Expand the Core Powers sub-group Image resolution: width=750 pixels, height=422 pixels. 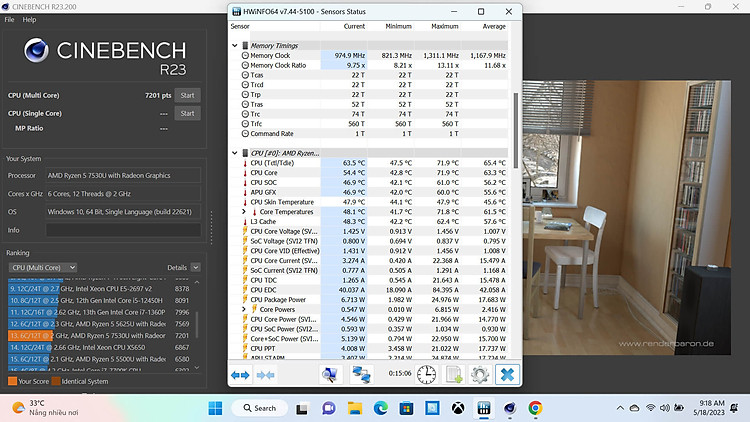coord(244,309)
